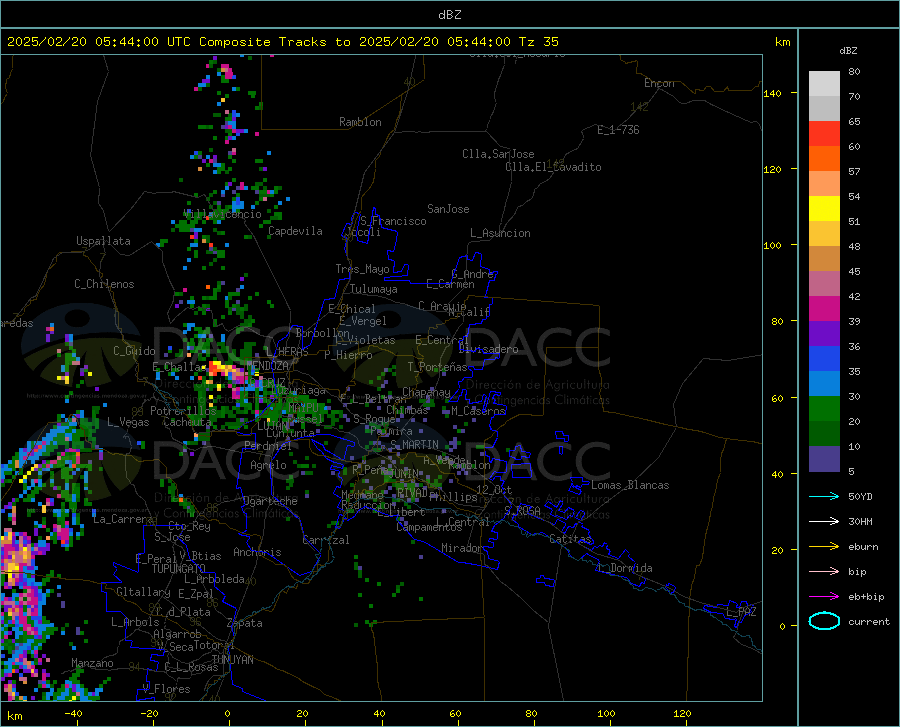Click the dBZ heading above the color scale
This screenshot has width=900, height=727.
point(848,50)
